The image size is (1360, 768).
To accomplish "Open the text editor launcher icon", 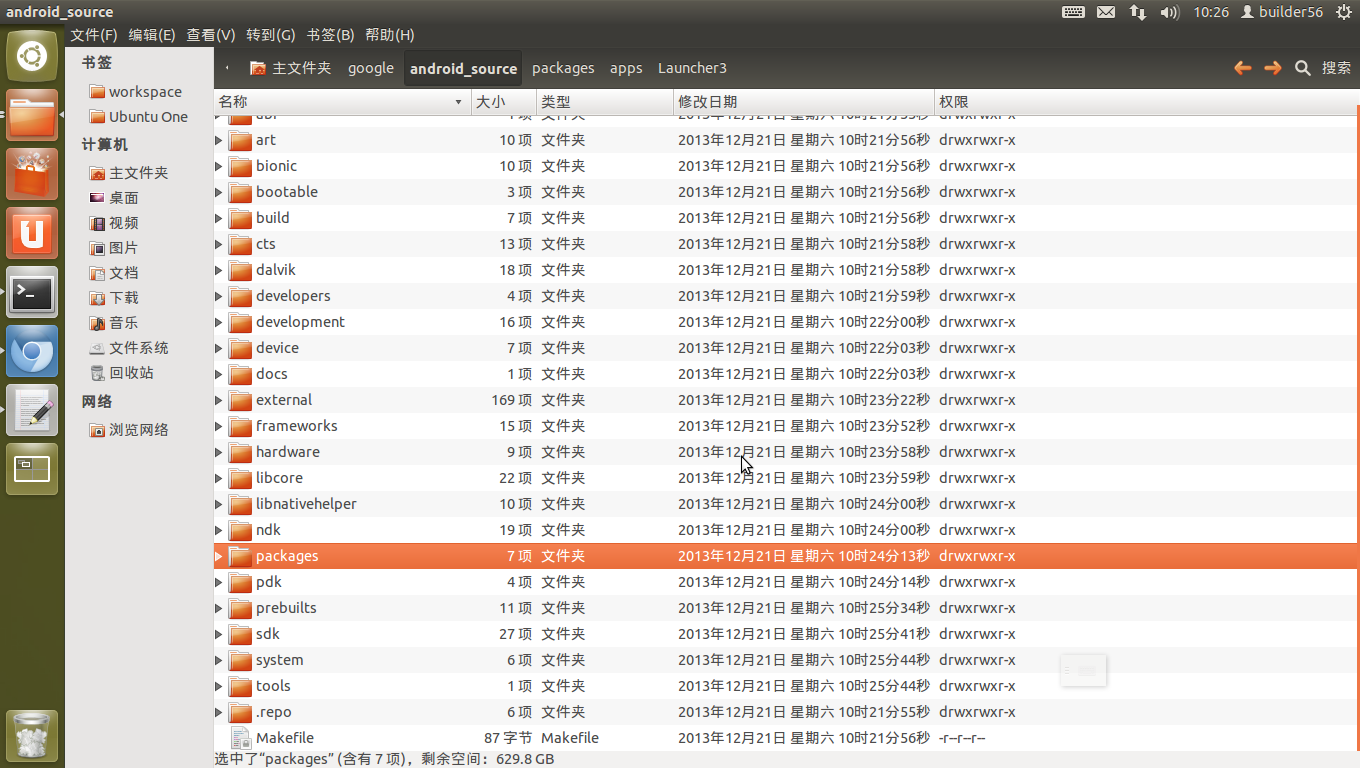I will pyautogui.click(x=32, y=410).
